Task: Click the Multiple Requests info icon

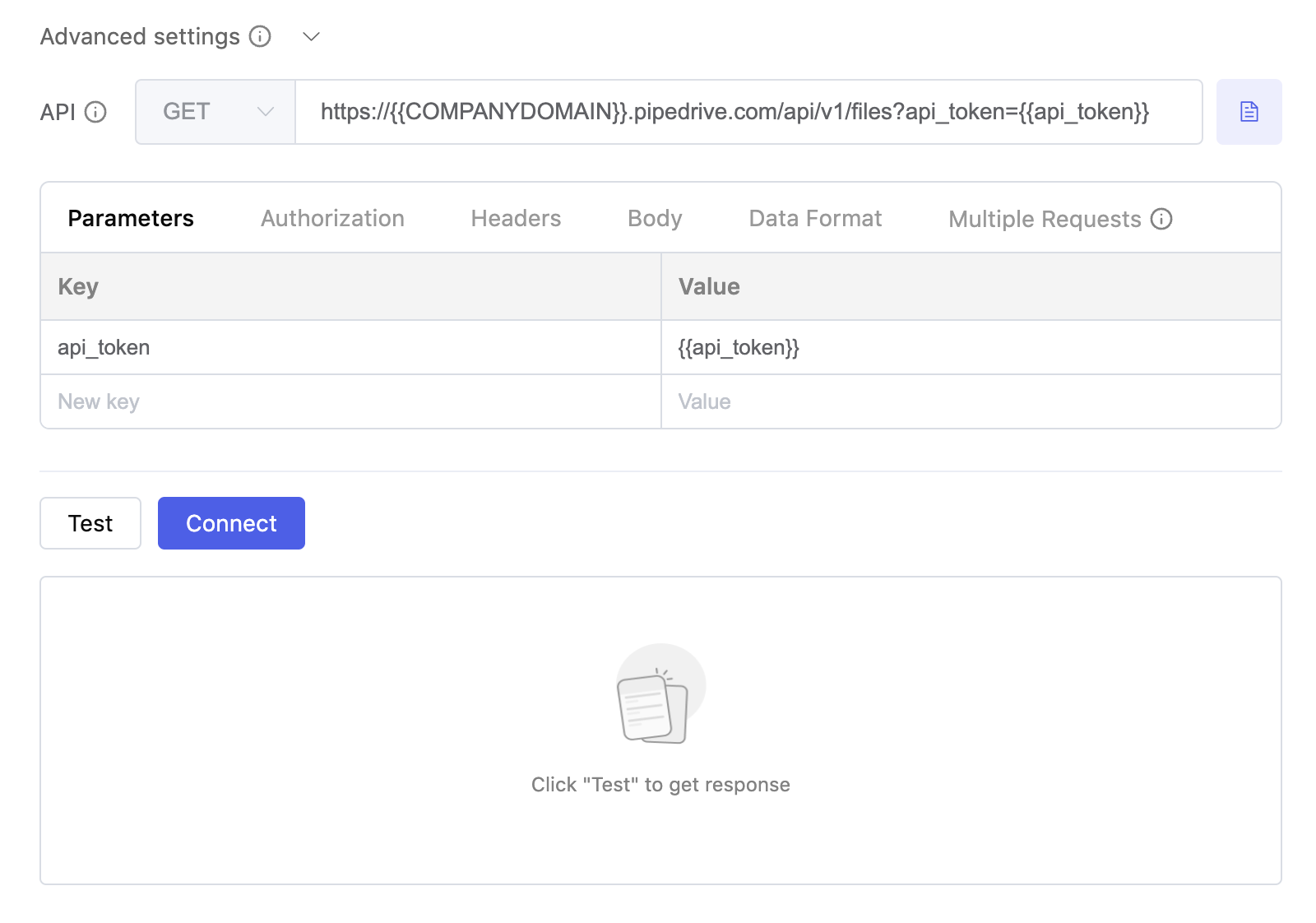Action: click(x=1161, y=220)
